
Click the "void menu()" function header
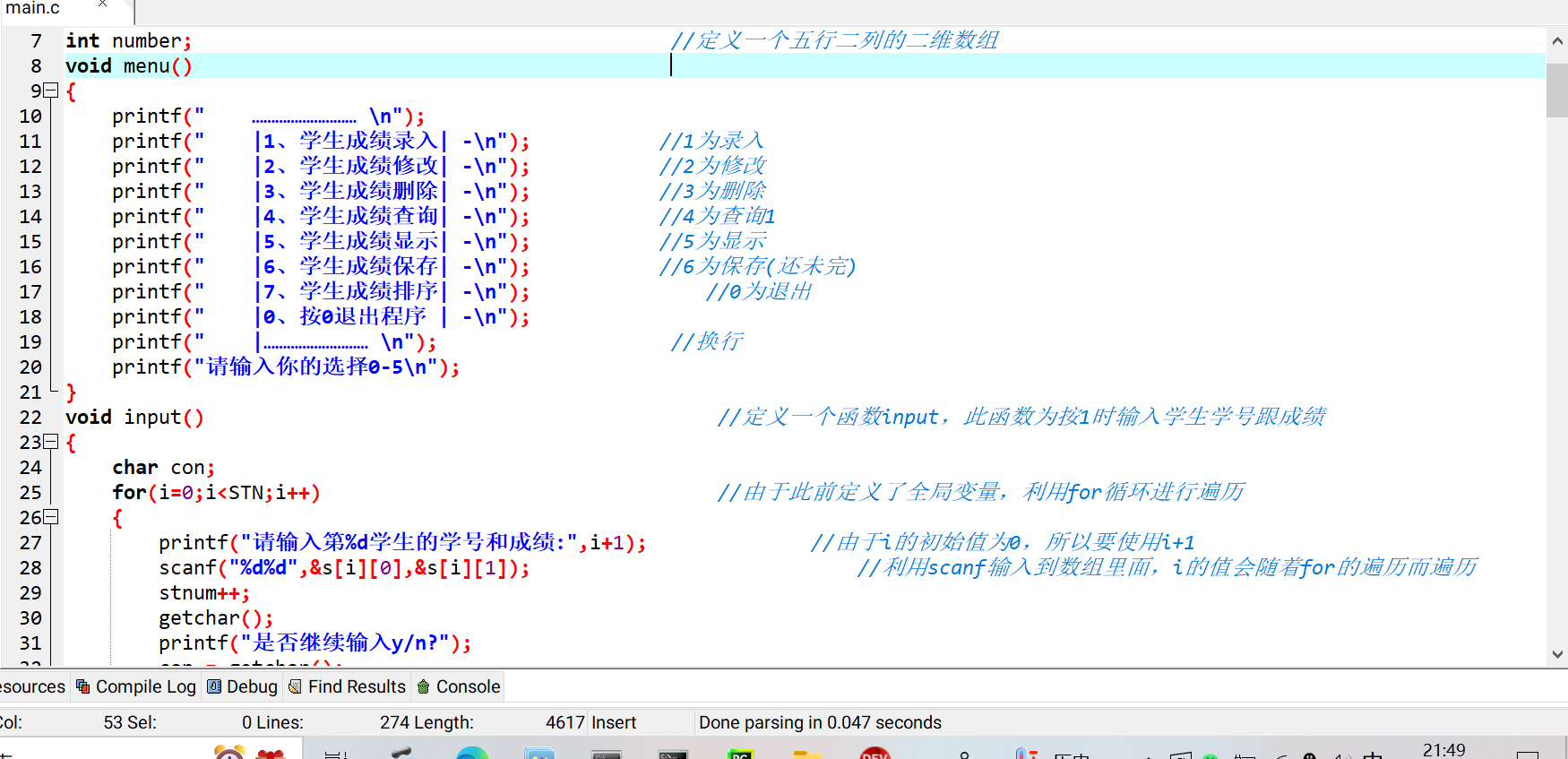[128, 66]
